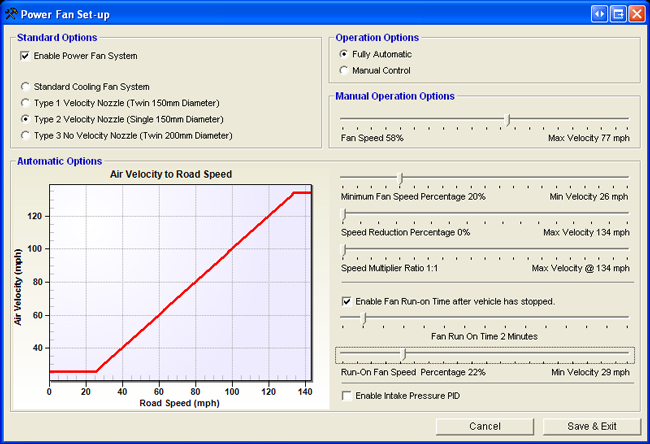Toggle Enable Fan Run-on Time checkbox
This screenshot has height=444, width=650.
(346, 301)
